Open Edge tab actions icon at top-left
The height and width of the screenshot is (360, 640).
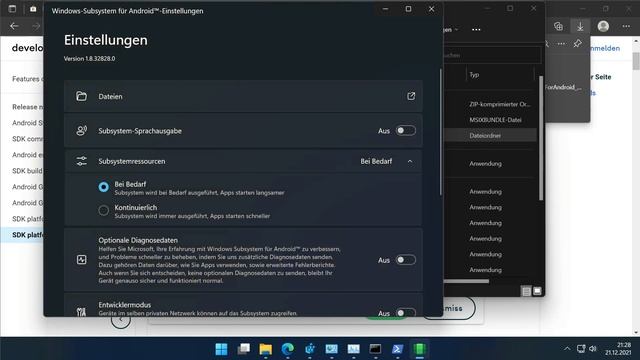(x=12, y=9)
